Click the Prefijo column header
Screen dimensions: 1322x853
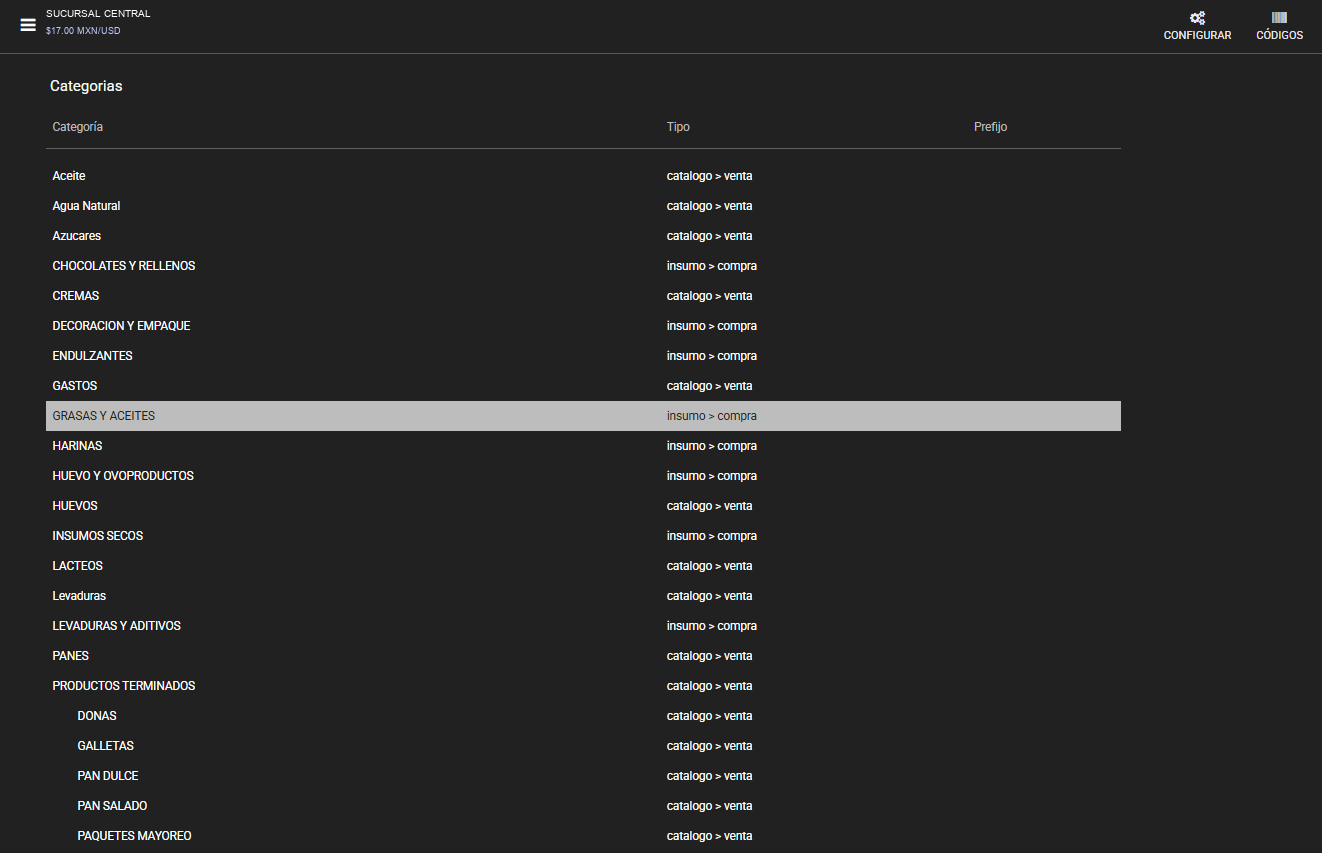990,127
